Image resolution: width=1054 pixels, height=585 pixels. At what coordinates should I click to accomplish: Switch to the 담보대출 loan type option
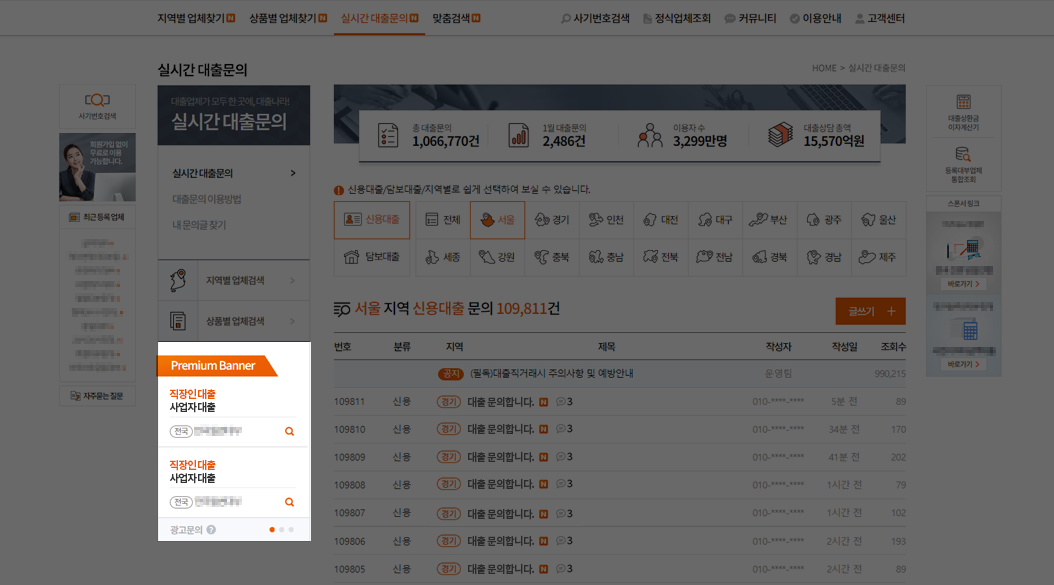coord(372,257)
